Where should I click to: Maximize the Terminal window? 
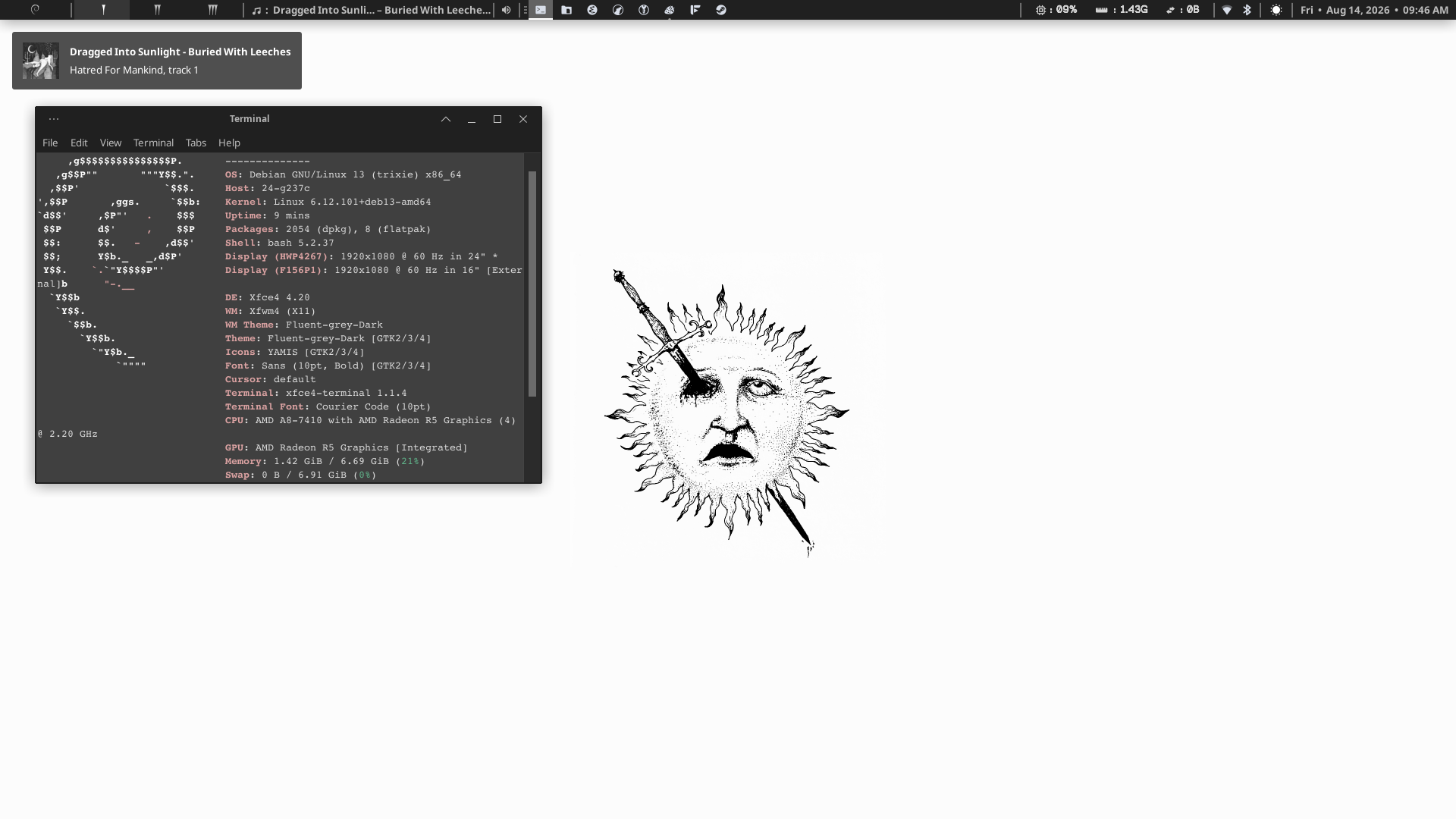(x=497, y=119)
